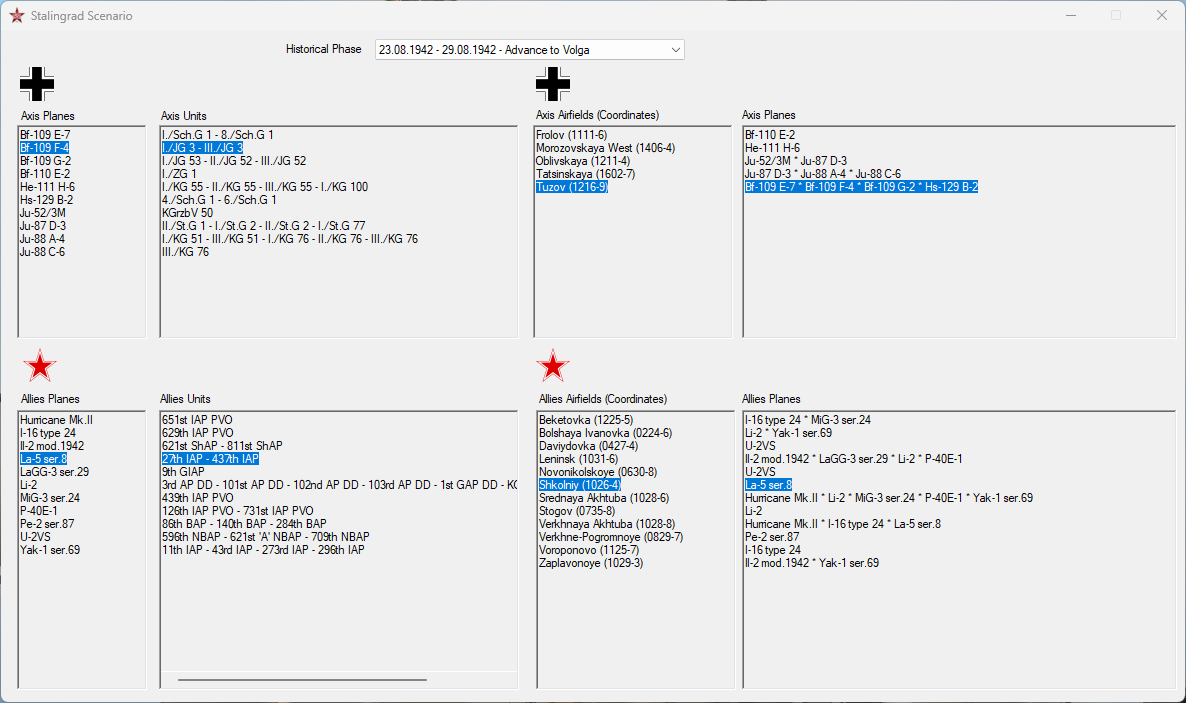Click the black cross above Axis Airfields
Viewport: 1186px width, 703px height.
click(x=553, y=84)
